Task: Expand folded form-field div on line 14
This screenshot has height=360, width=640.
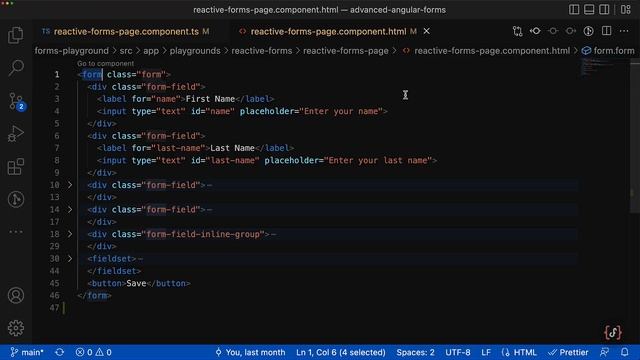Action: pyautogui.click(x=70, y=209)
